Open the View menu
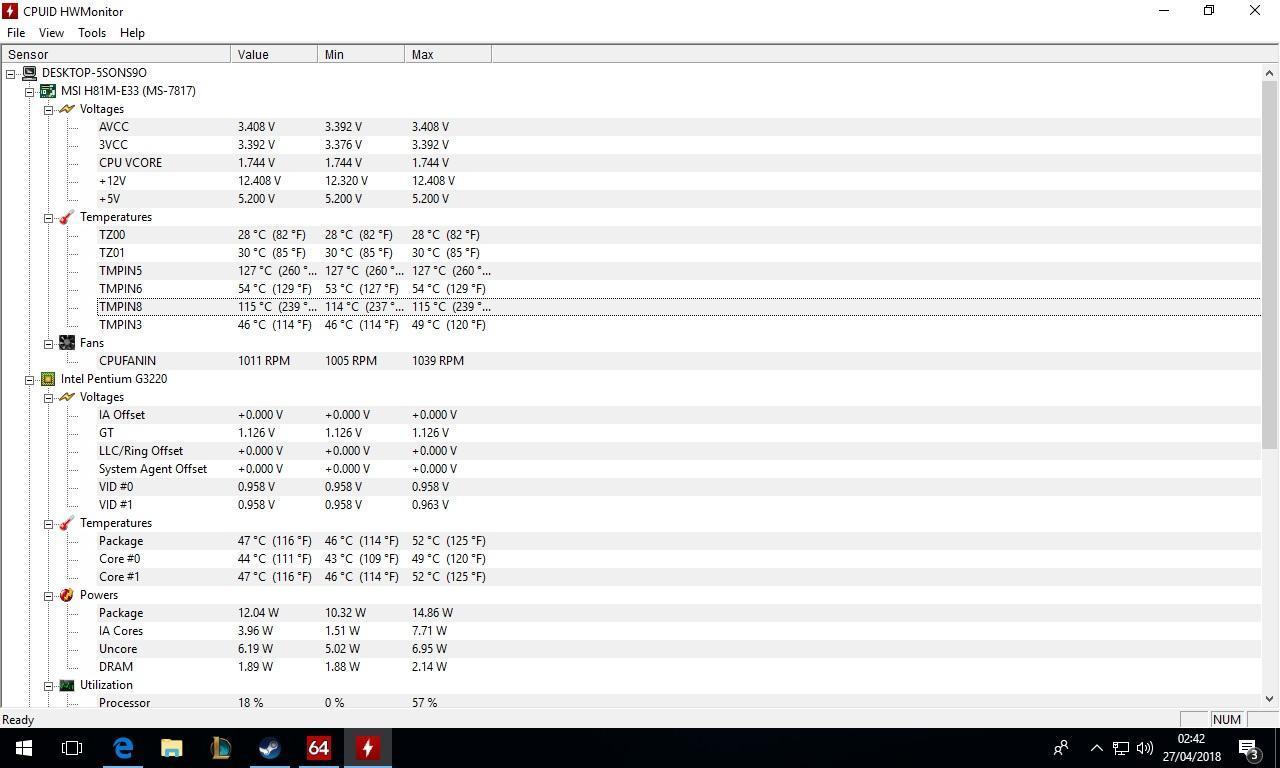1280x768 pixels. pos(51,33)
